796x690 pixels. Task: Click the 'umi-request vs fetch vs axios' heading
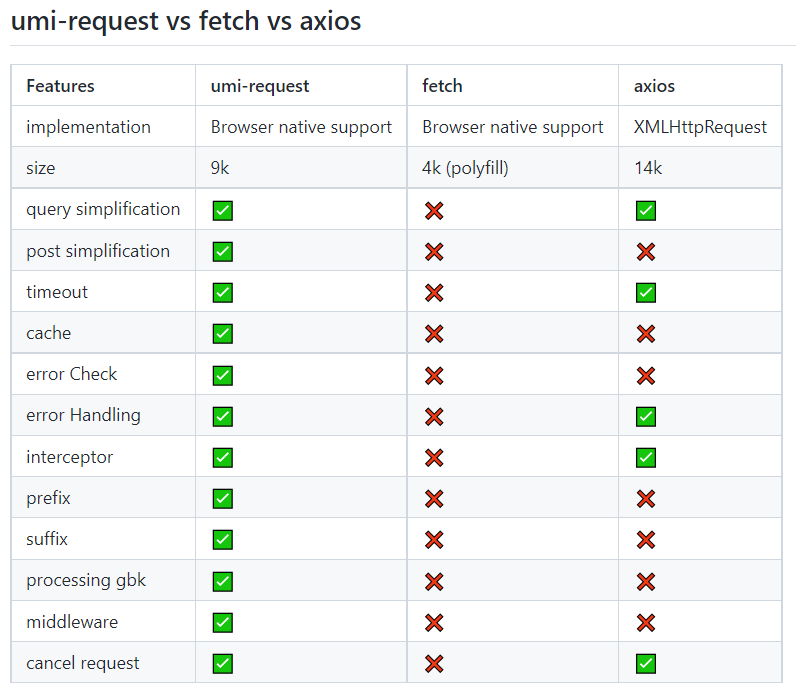click(186, 21)
